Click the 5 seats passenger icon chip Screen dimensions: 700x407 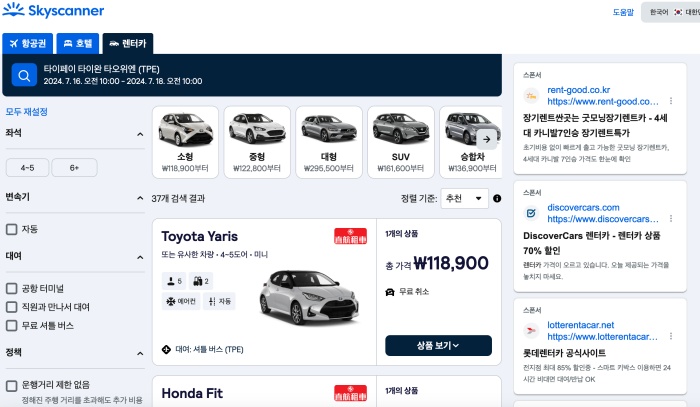point(174,281)
